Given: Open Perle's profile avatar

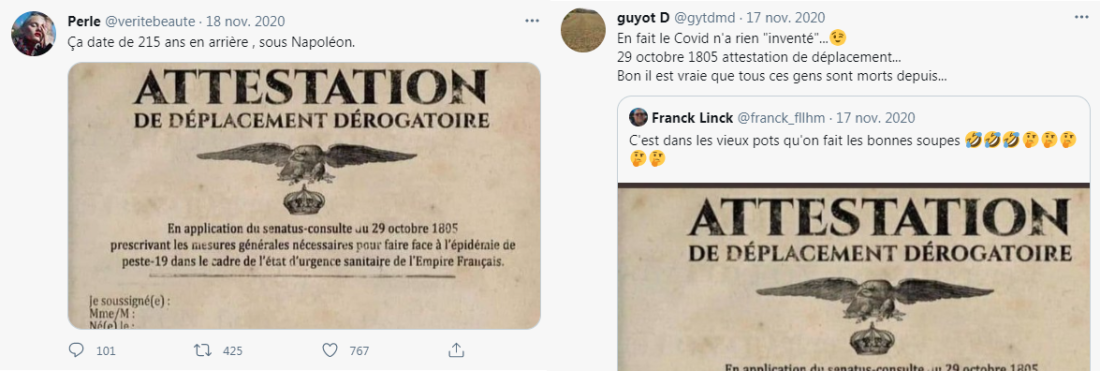Looking at the screenshot, I should tap(33, 34).
